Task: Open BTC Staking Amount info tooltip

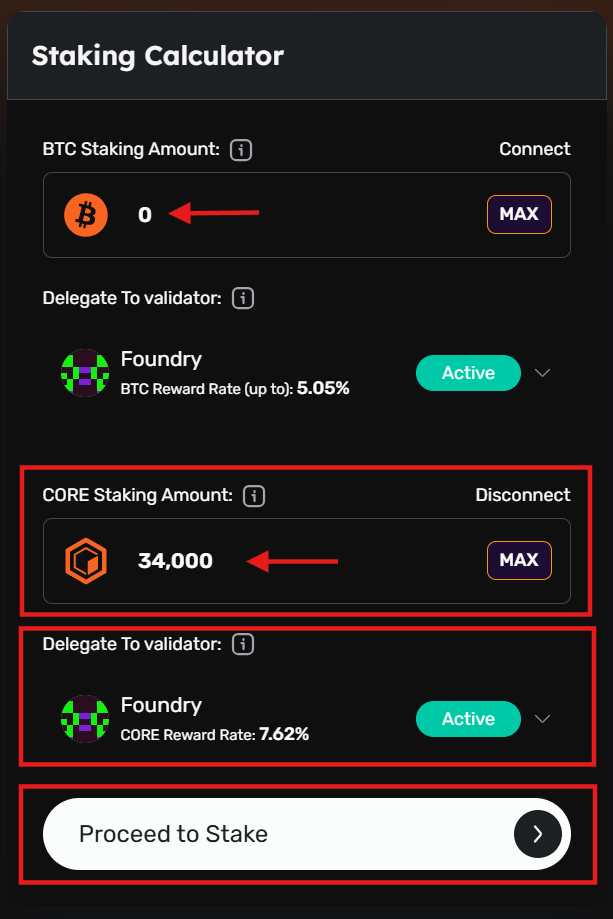Action: tap(240, 150)
